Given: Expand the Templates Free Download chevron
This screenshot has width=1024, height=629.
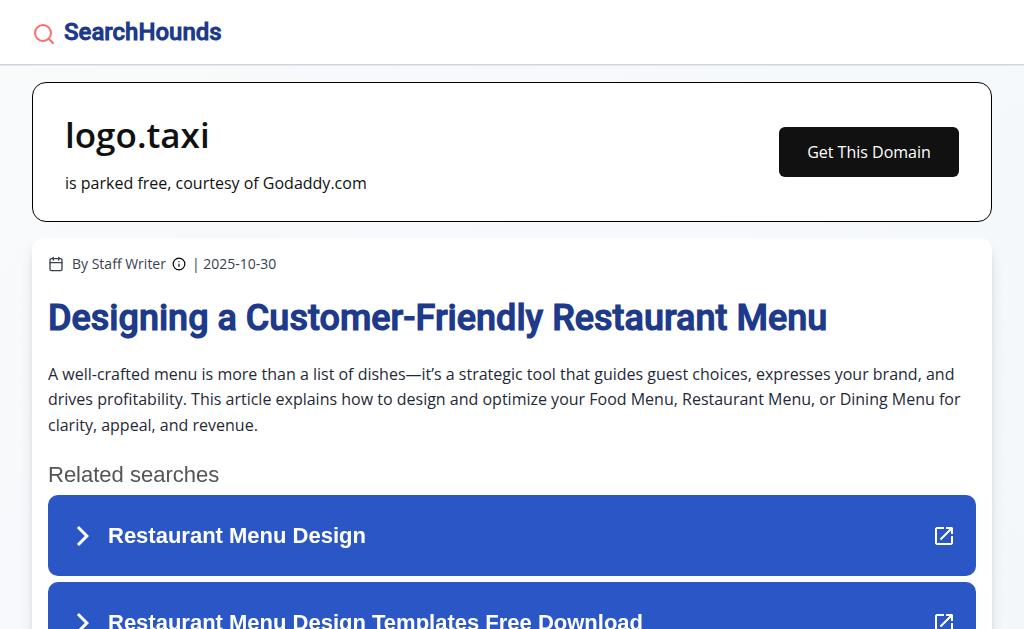Looking at the screenshot, I should pyautogui.click(x=83, y=621).
